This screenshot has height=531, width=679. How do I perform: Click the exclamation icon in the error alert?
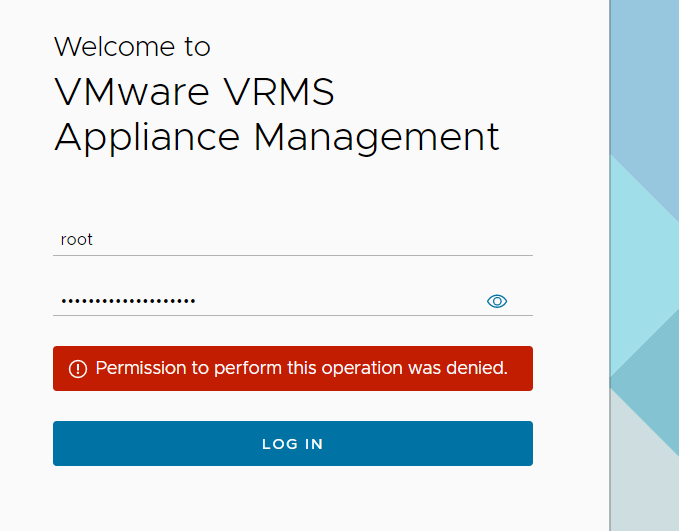click(78, 369)
